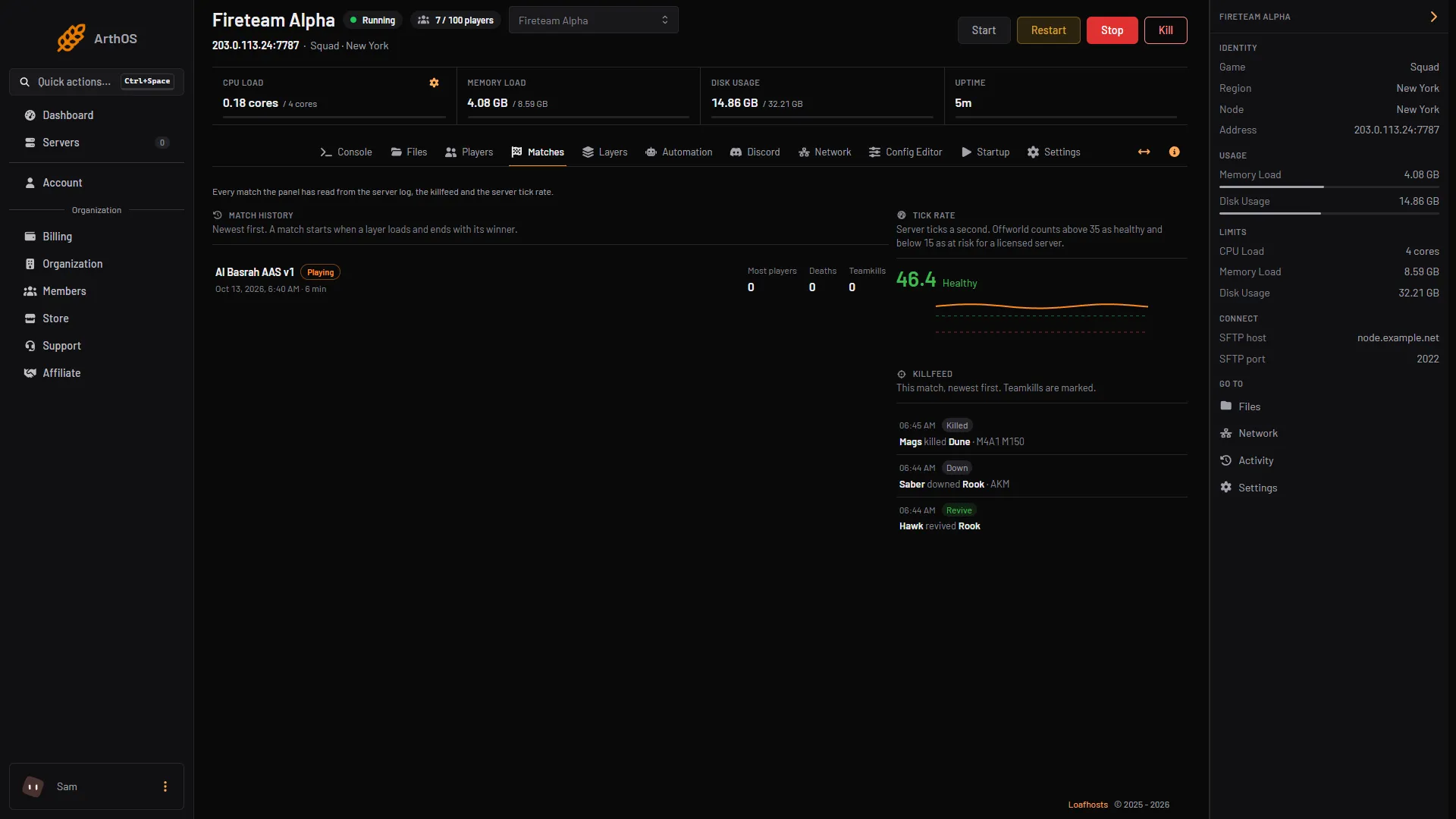Viewport: 1456px width, 819px height.
Task: Go to Dashboard in sidebar
Action: tap(96, 115)
